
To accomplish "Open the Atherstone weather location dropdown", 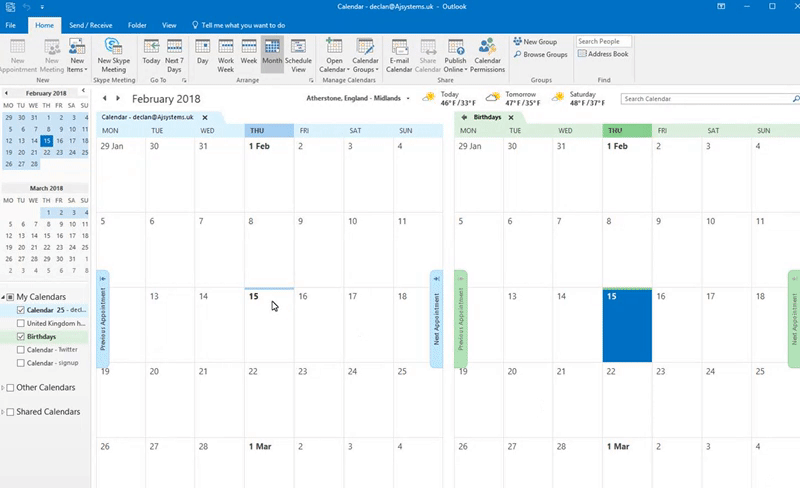I will click(408, 99).
